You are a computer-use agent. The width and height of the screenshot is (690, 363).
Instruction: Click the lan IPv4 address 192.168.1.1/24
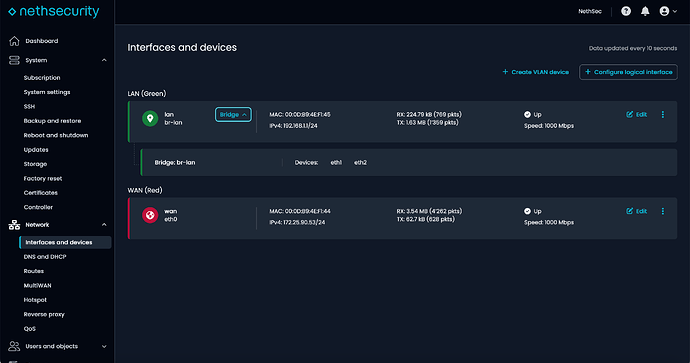[300, 126]
